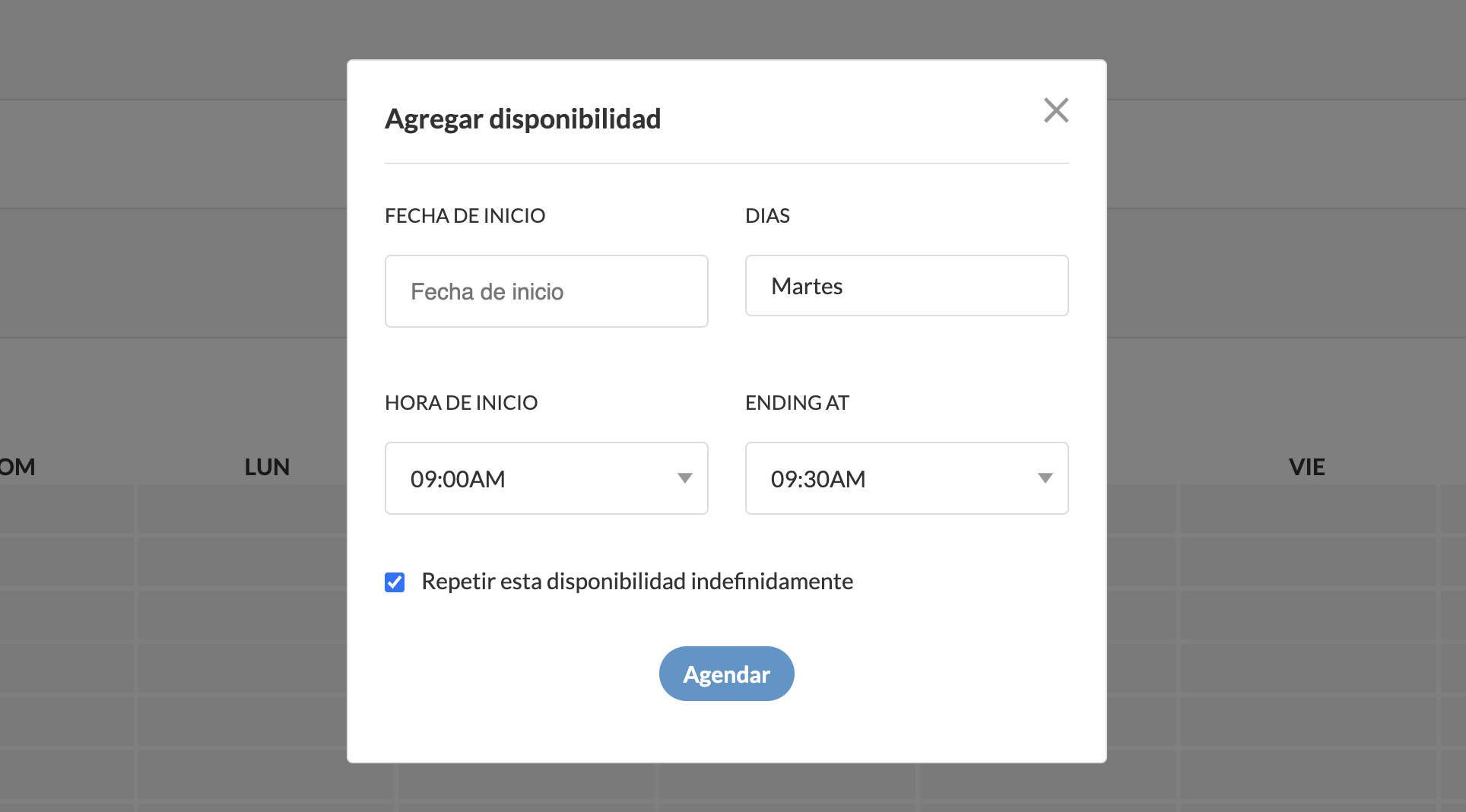Viewport: 1466px width, 812px height.
Task: Click the partially visible DOM column header
Action: coord(17,467)
